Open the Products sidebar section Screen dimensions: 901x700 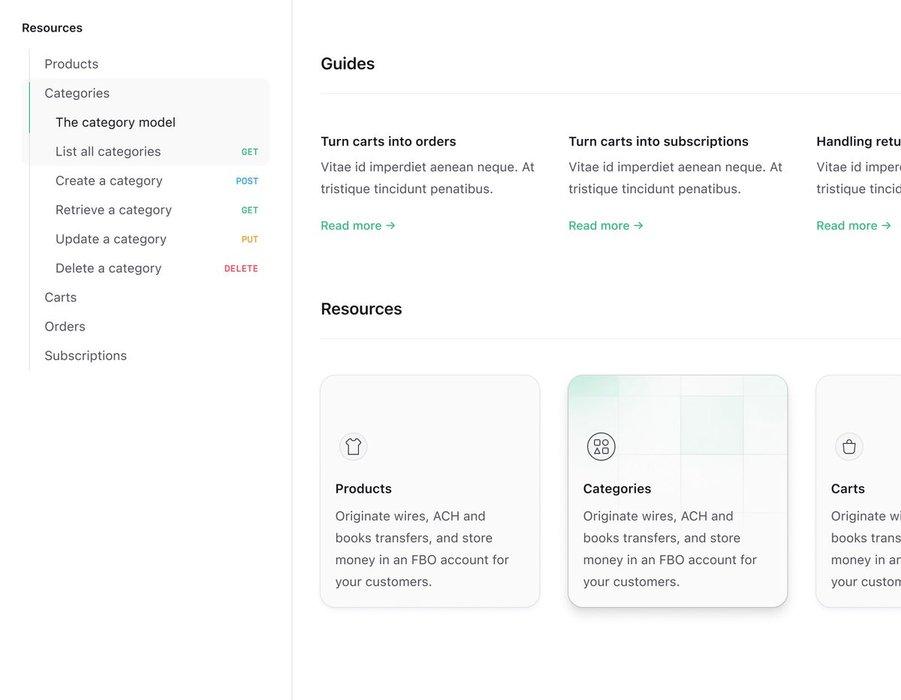click(71, 64)
